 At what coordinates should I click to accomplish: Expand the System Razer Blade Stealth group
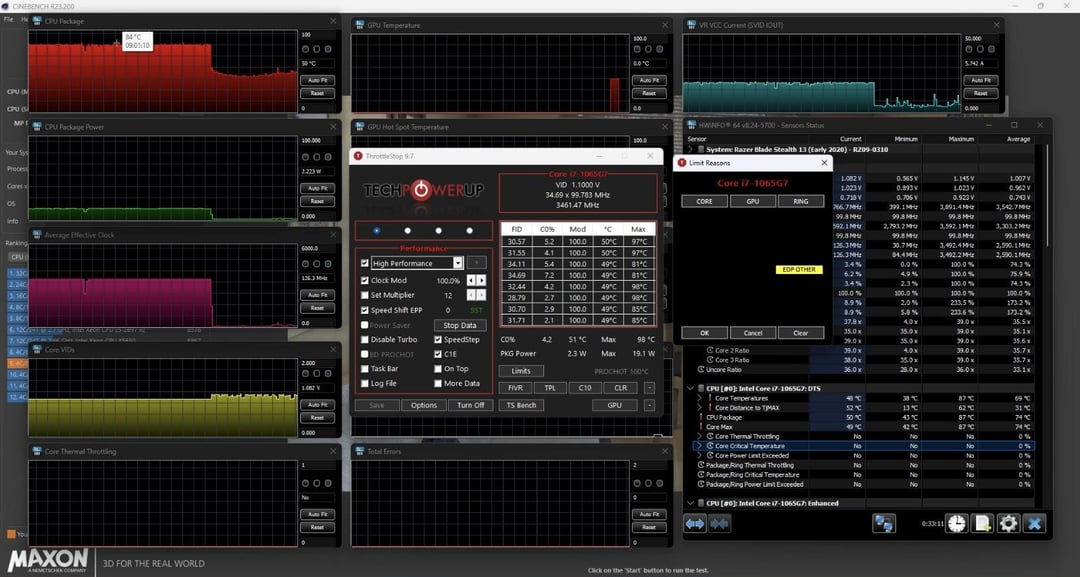pyautogui.click(x=691, y=149)
